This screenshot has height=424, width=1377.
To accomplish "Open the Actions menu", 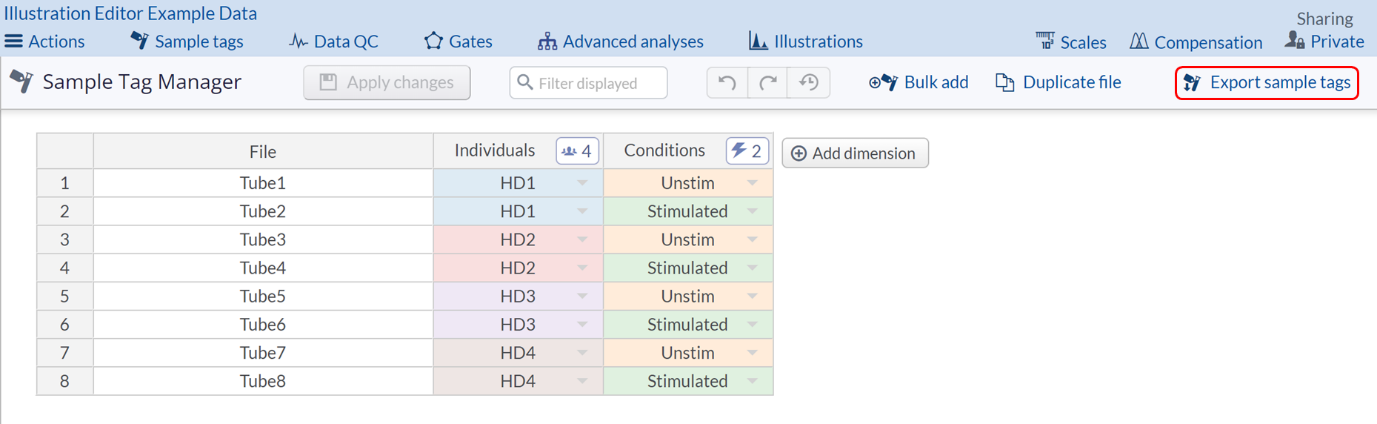I will point(45,42).
